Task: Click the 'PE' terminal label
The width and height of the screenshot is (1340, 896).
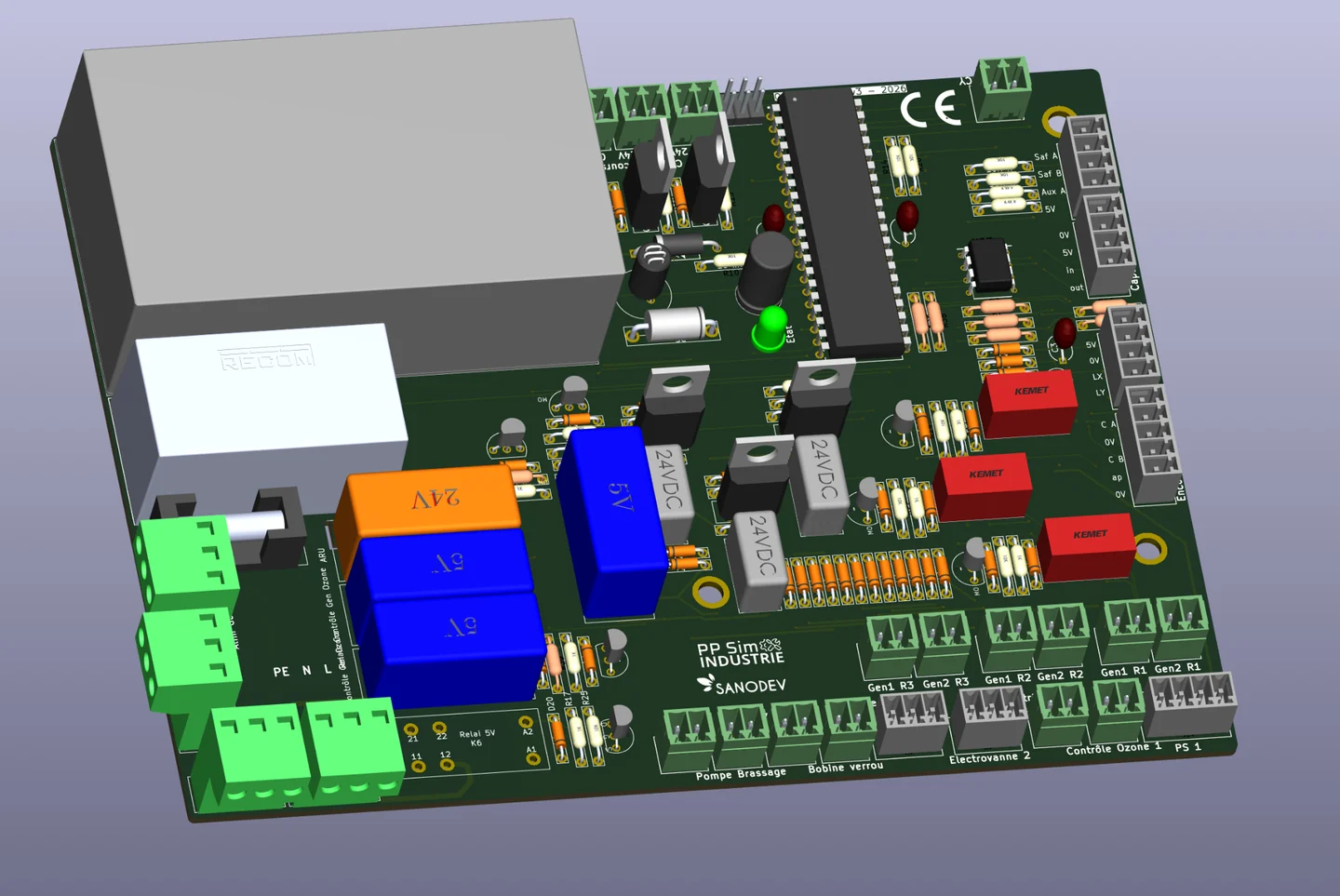Action: point(281,671)
